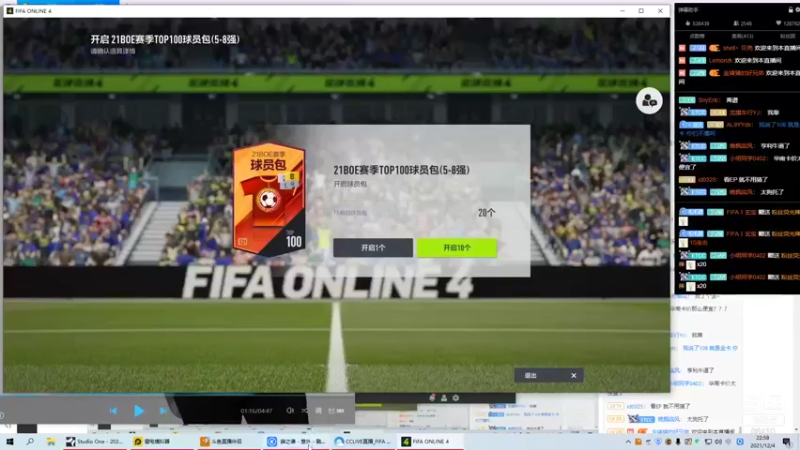Click the yellow-green level bar under stream toolbar
This screenshot has height=450, width=800.
[x=369, y=406]
